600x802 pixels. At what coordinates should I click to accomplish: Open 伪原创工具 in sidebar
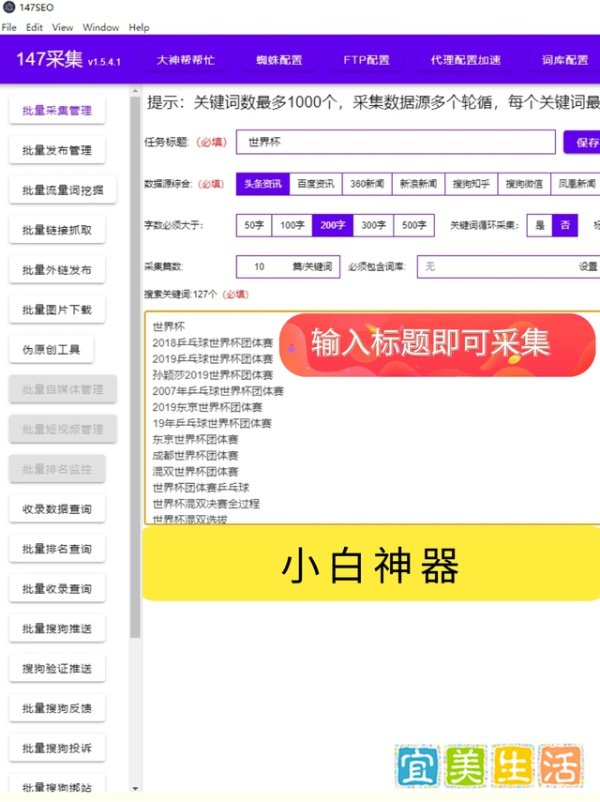coord(51,350)
